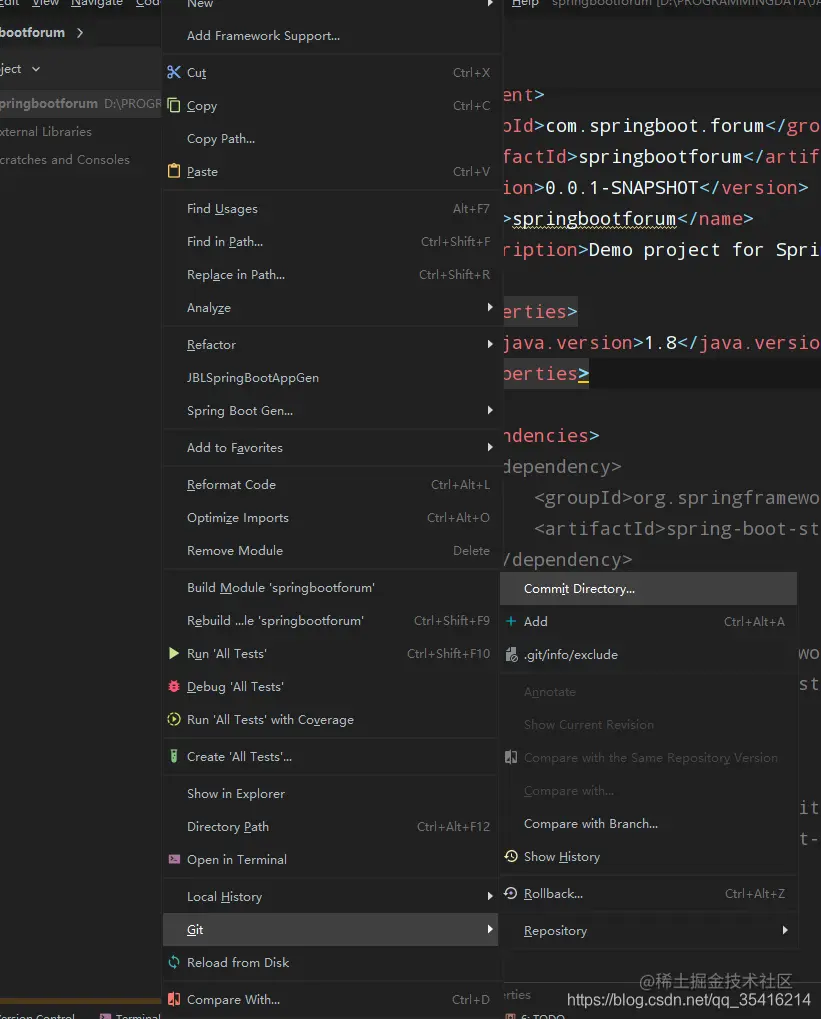Click the Open in Terminal icon

coord(174,859)
